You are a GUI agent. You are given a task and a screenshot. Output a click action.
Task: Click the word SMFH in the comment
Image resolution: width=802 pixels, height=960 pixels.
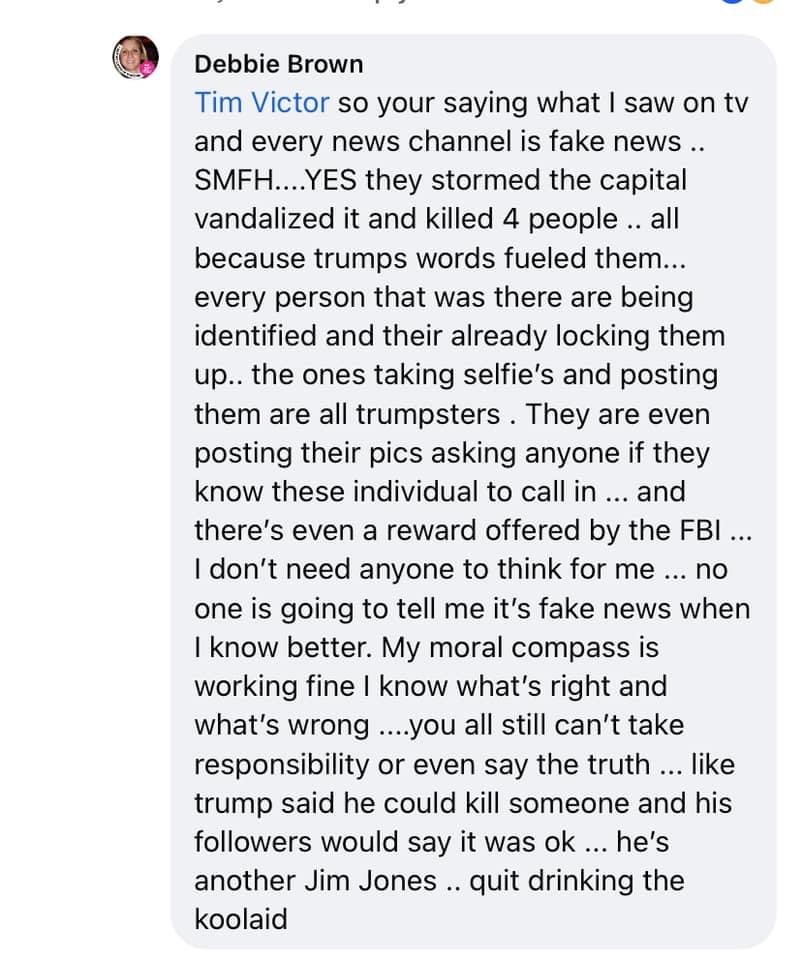pos(235,180)
